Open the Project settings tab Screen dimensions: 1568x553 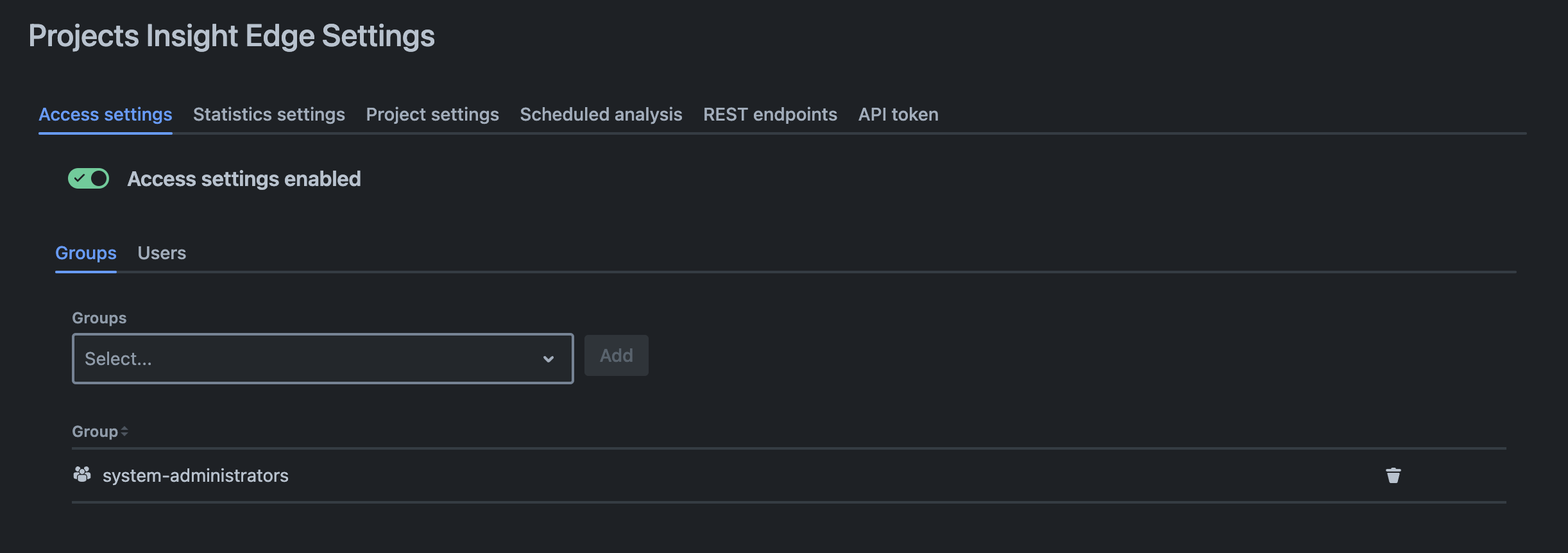[432, 114]
